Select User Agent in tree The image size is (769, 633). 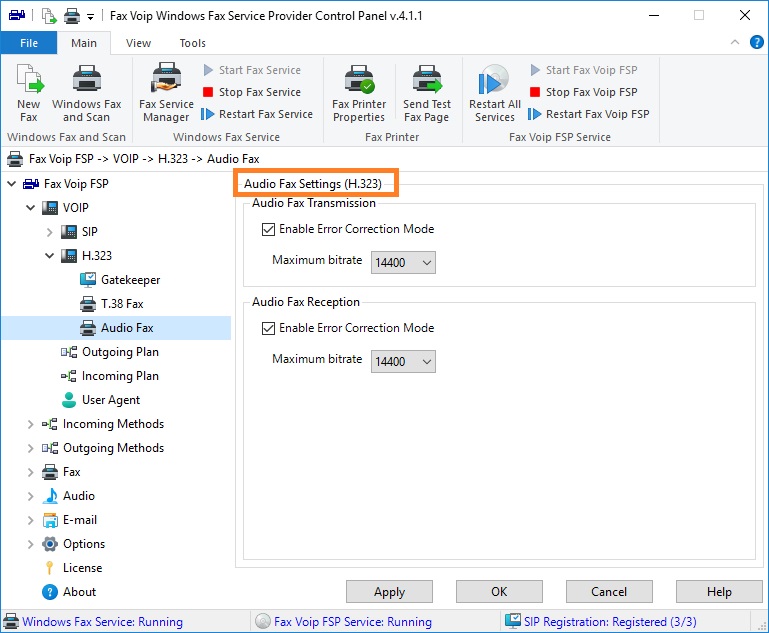(101, 400)
